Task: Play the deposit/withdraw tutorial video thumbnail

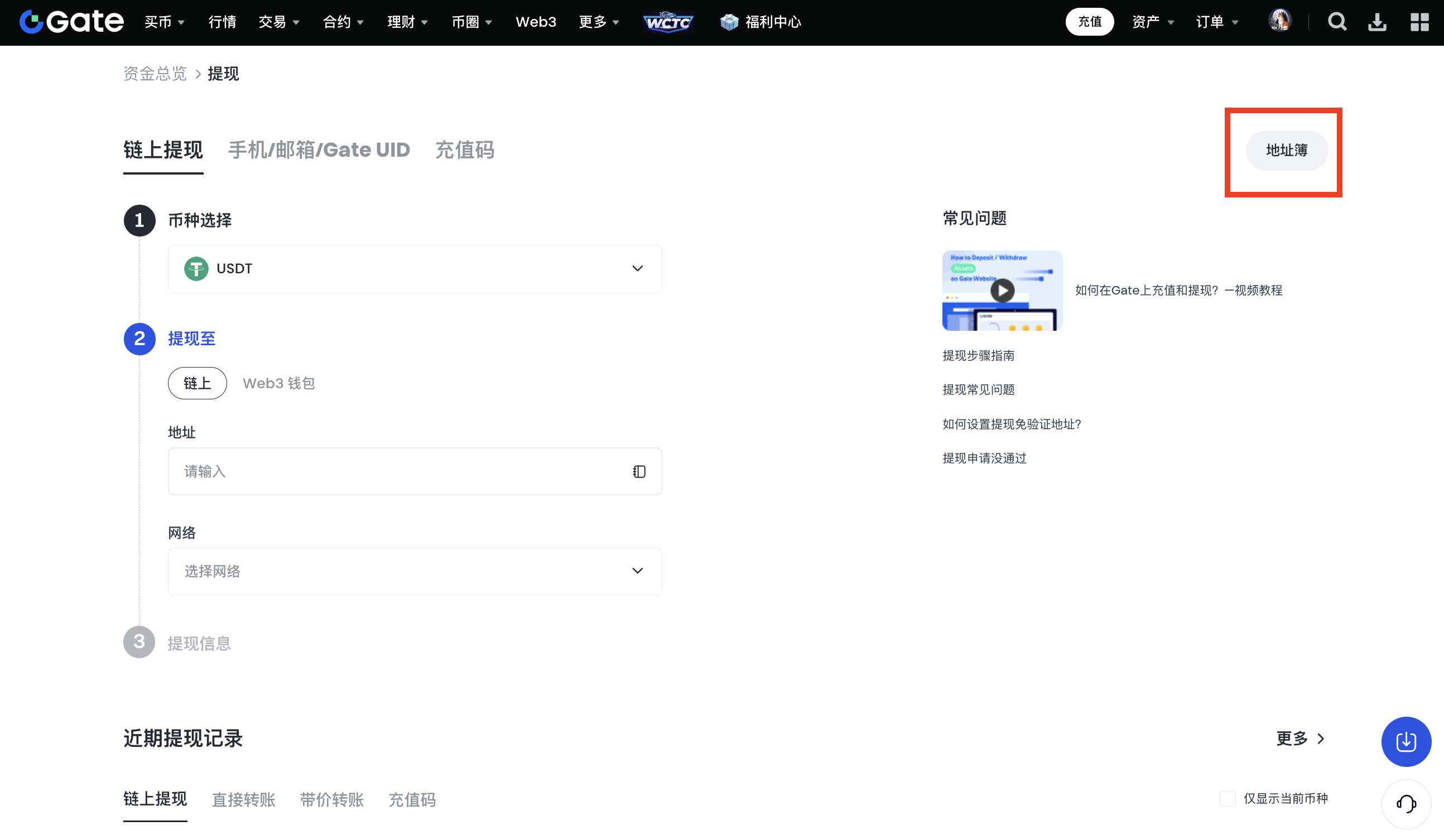Action: [x=1002, y=291]
